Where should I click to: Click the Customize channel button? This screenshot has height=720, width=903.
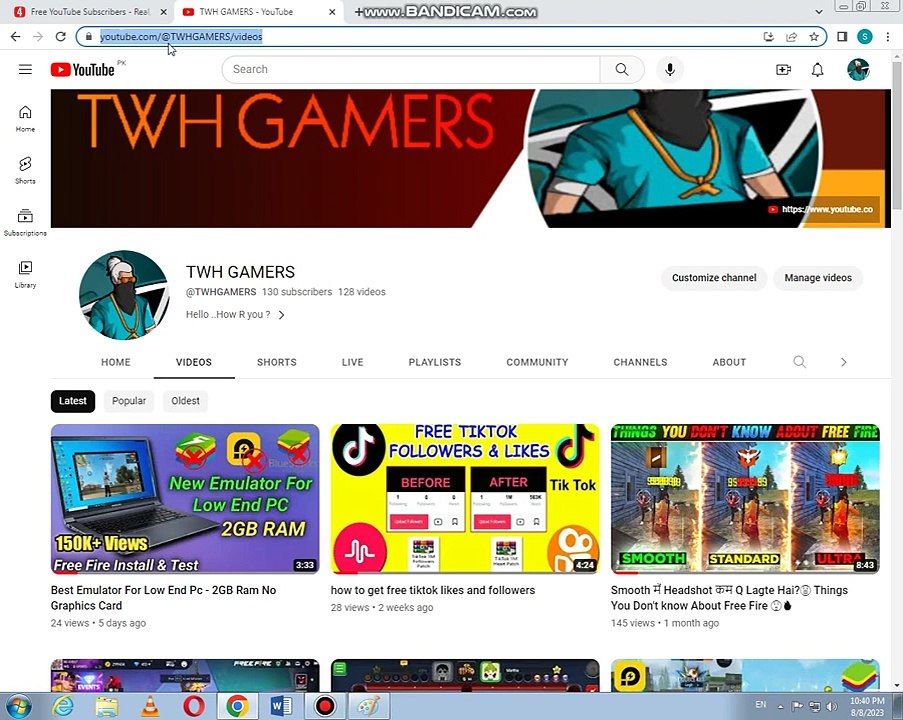tap(714, 278)
